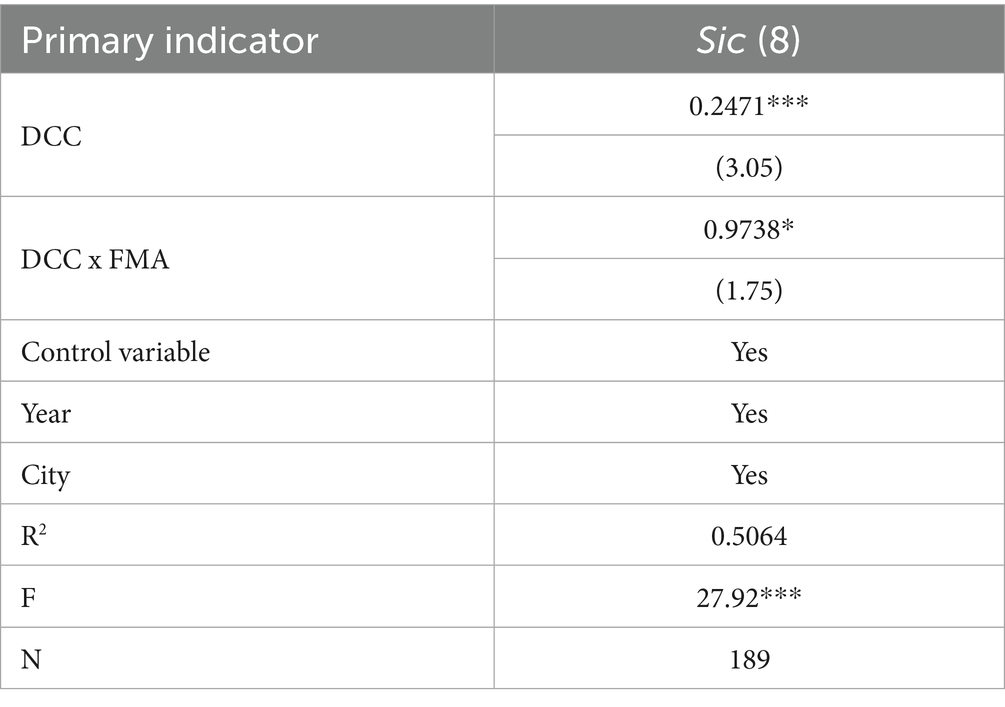Select the 'DCC x FMA' row label

96,259
